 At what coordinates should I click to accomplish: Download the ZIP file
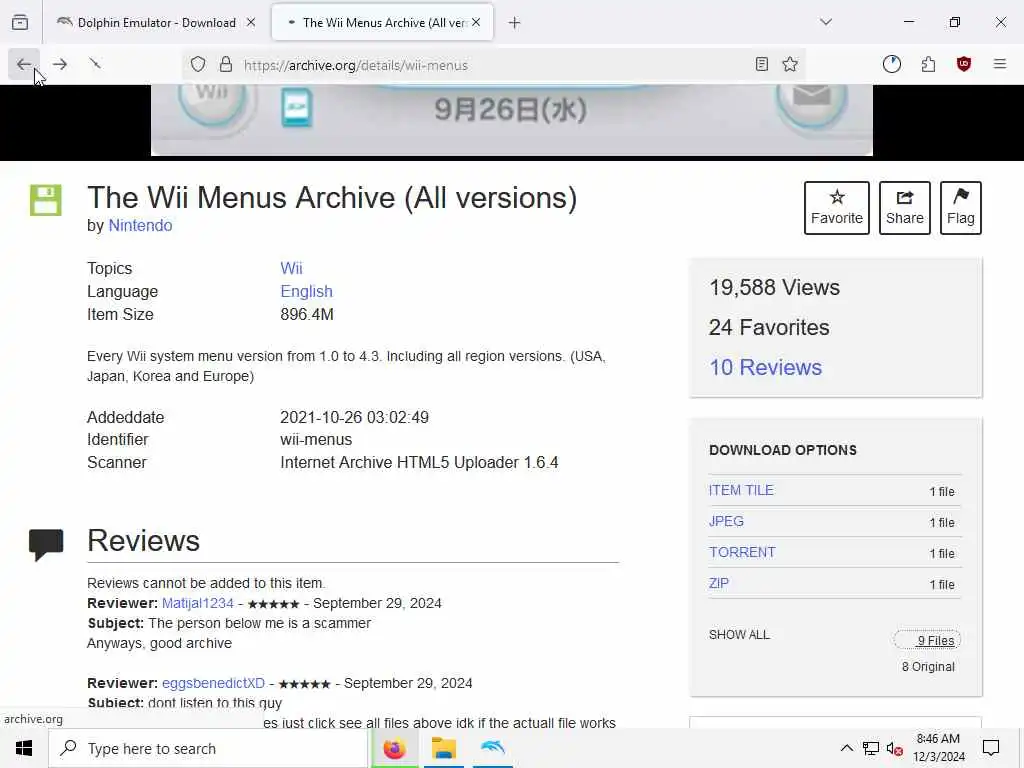[719, 583]
